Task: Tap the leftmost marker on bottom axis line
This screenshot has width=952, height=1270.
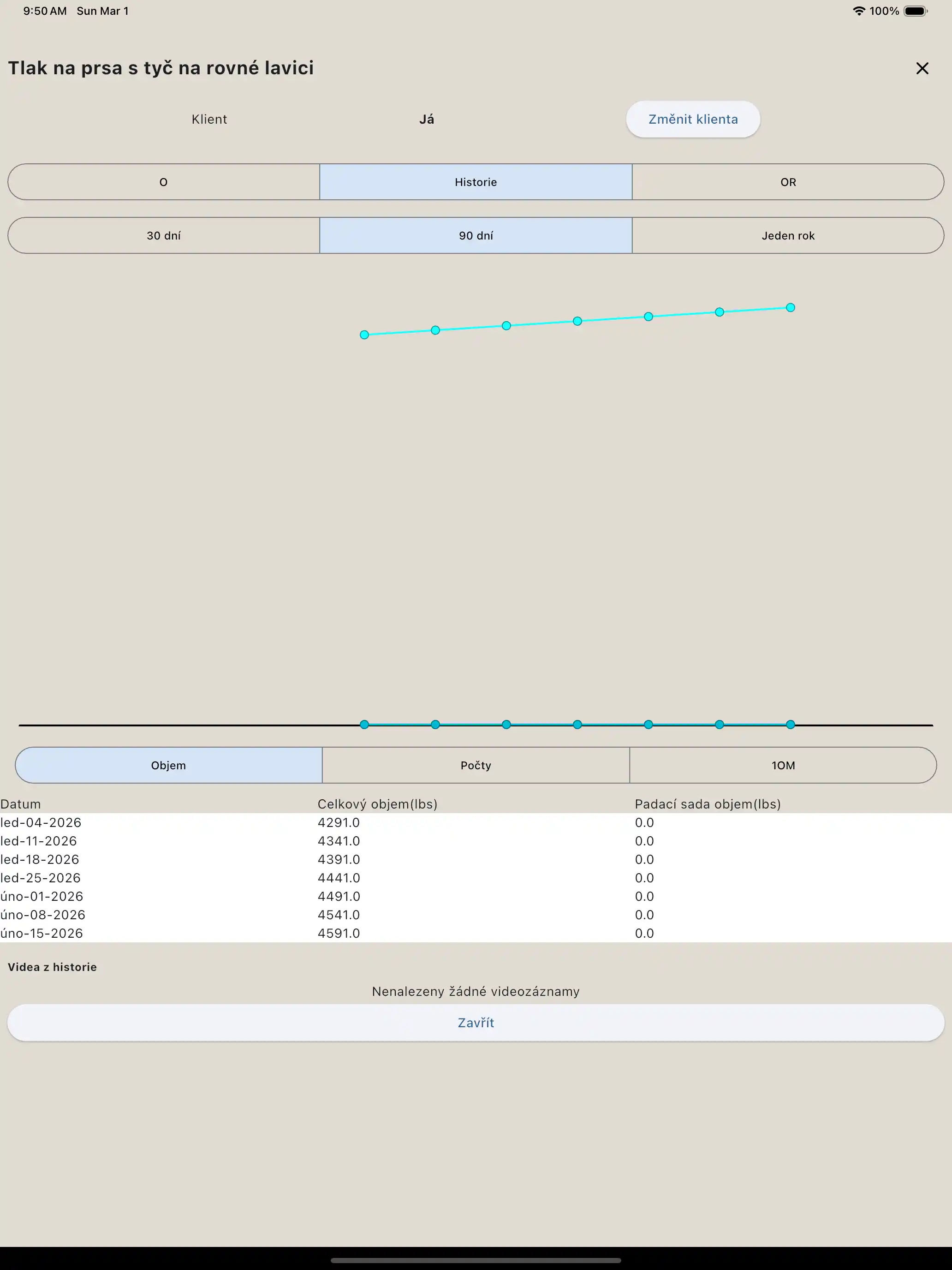Action: (364, 725)
